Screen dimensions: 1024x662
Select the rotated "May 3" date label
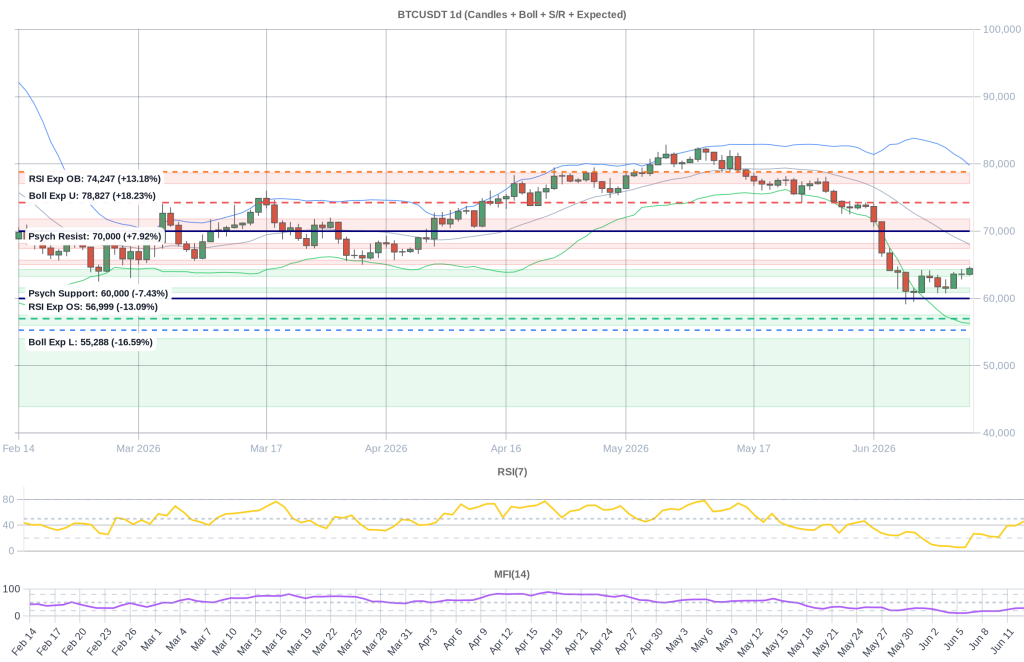pos(677,640)
